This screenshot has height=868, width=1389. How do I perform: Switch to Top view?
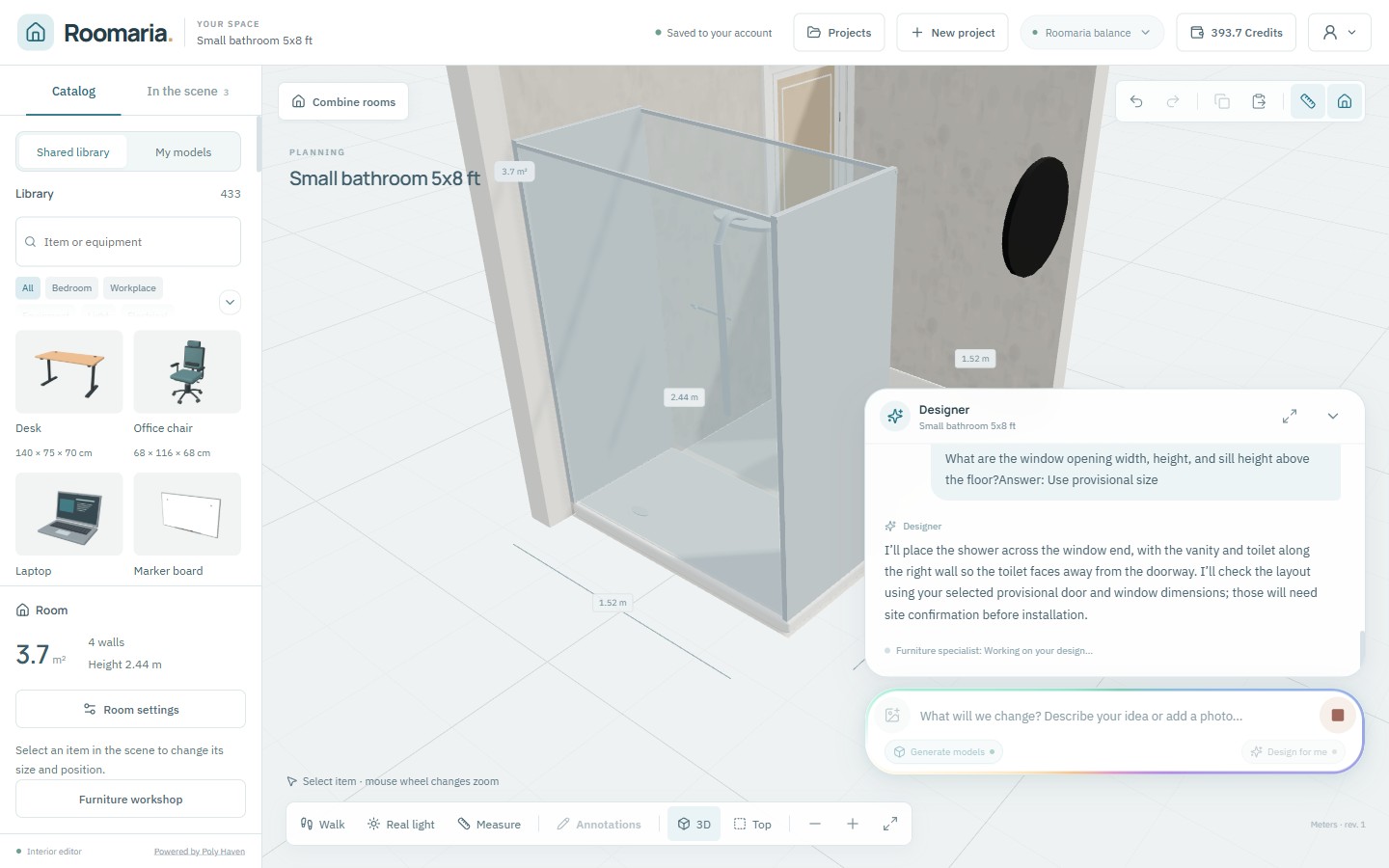point(752,824)
